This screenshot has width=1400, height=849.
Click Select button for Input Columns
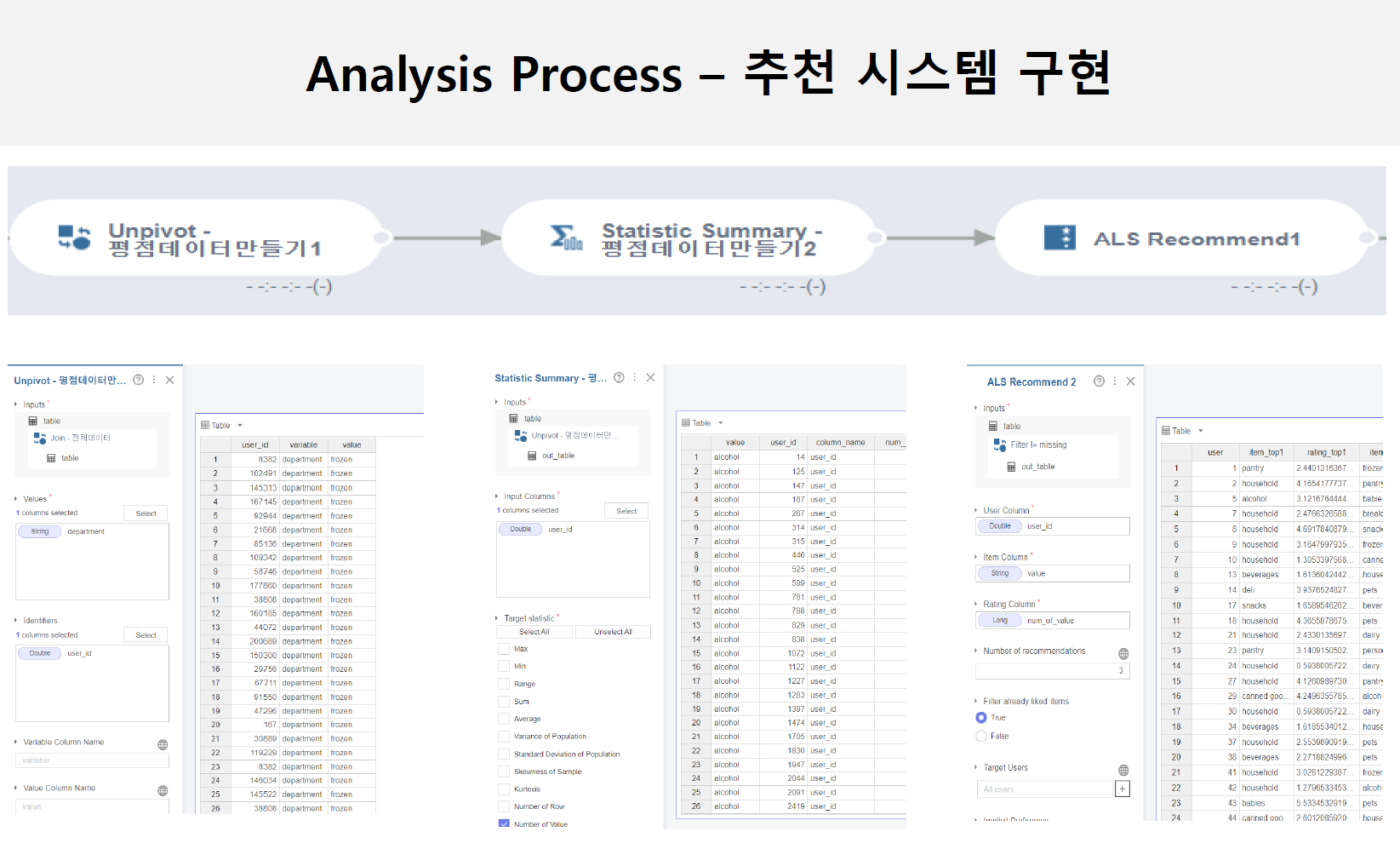(x=626, y=511)
